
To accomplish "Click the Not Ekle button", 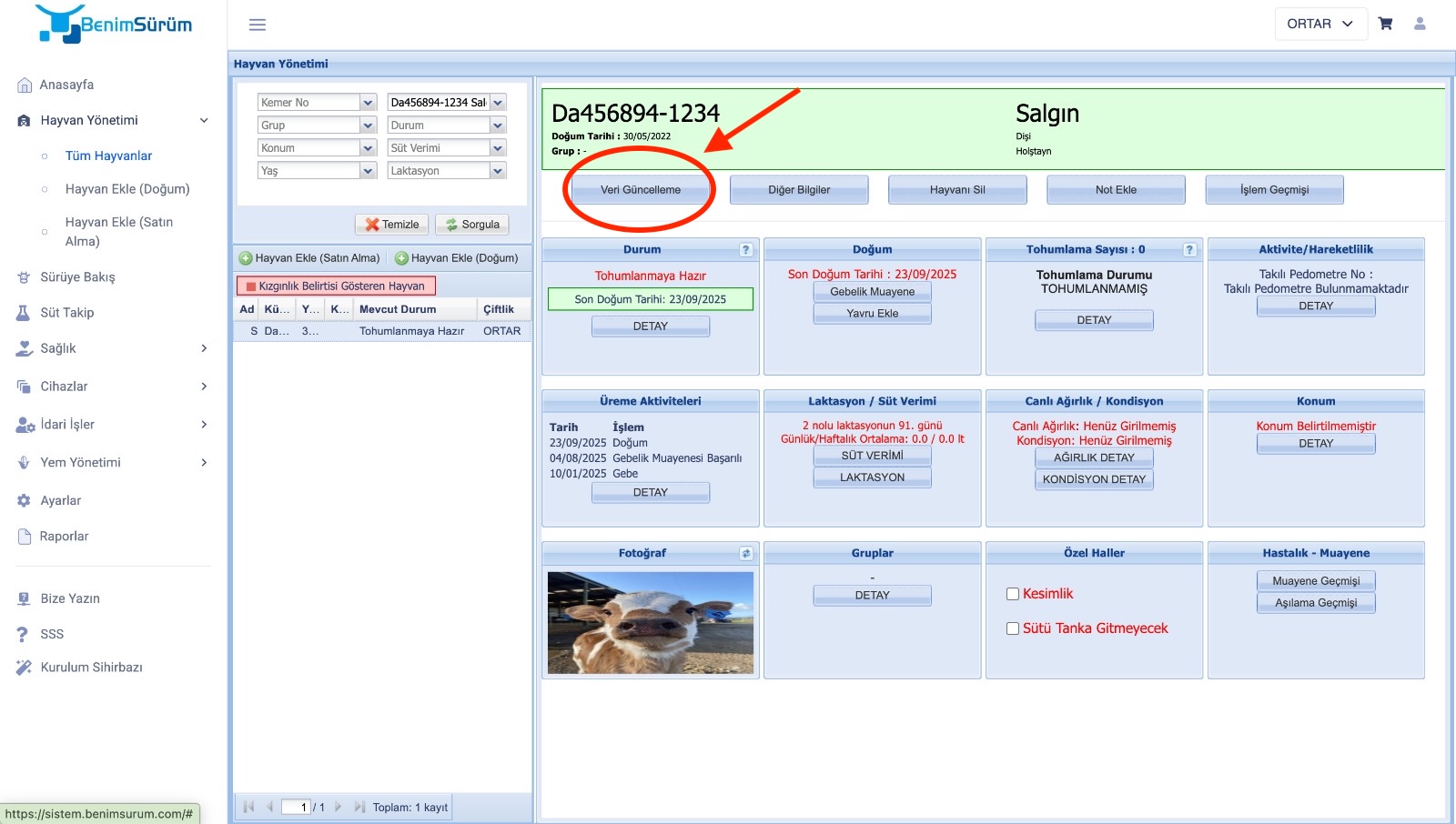I will [1116, 190].
